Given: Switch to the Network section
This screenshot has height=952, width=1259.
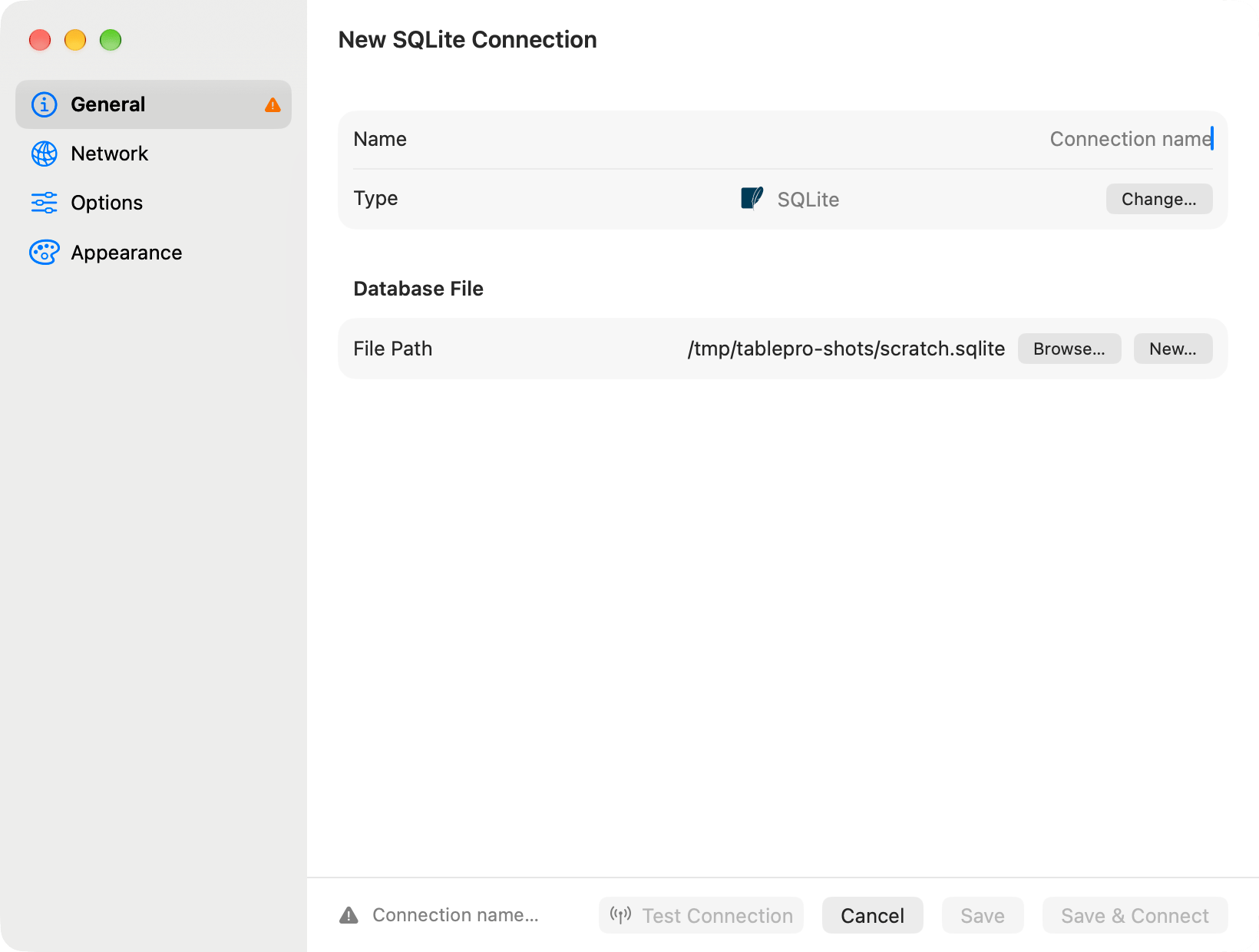Looking at the screenshot, I should pyautogui.click(x=154, y=154).
